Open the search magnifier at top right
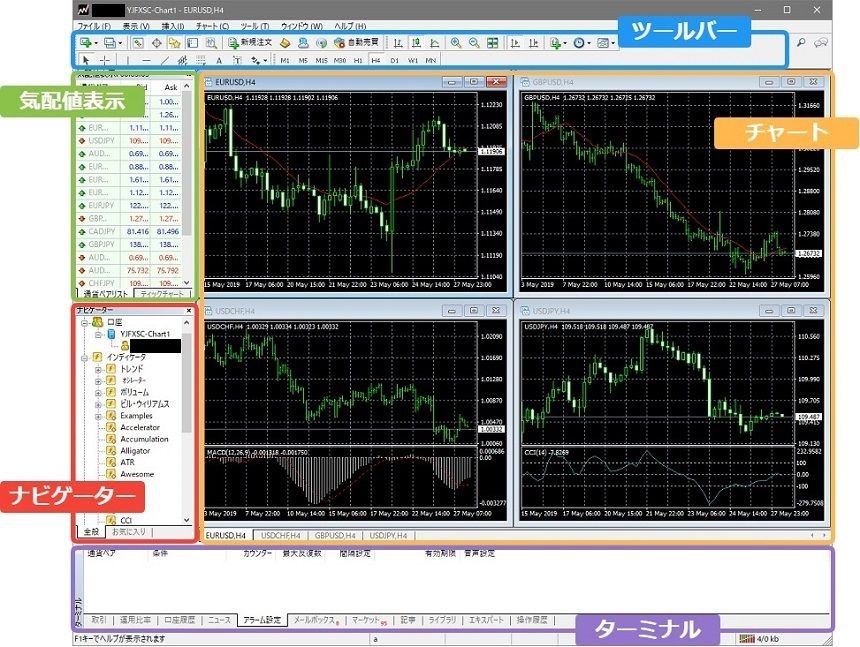The width and height of the screenshot is (860, 647). pyautogui.click(x=801, y=43)
